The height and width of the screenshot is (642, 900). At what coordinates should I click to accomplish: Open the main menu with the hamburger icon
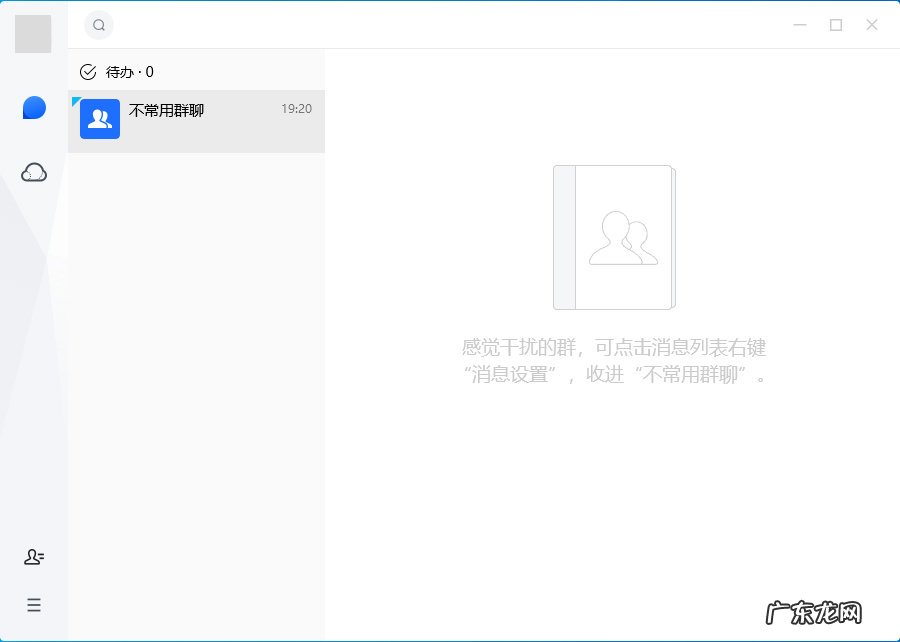(x=33, y=605)
